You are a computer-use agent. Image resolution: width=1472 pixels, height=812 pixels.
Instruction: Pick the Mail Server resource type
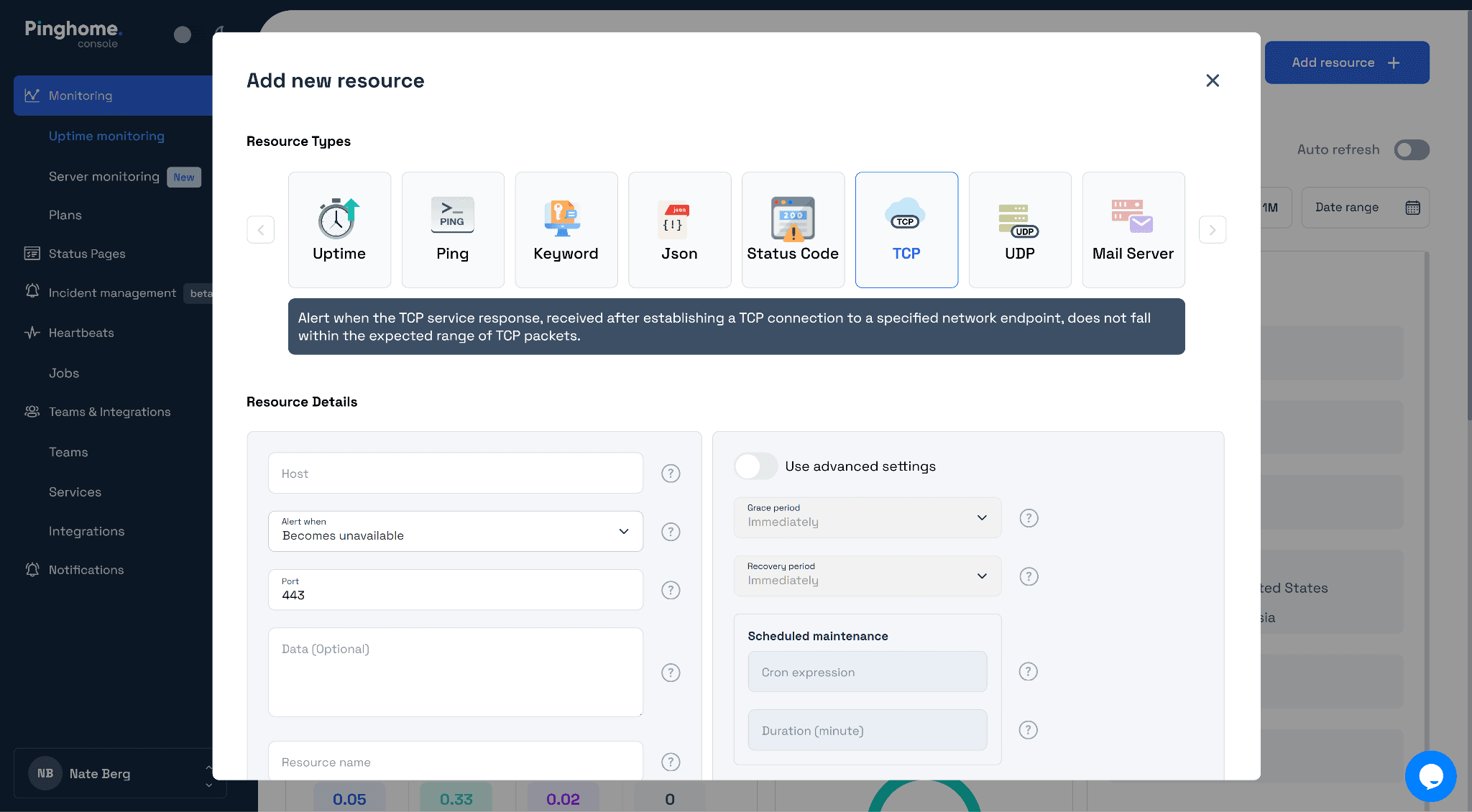(x=1133, y=230)
